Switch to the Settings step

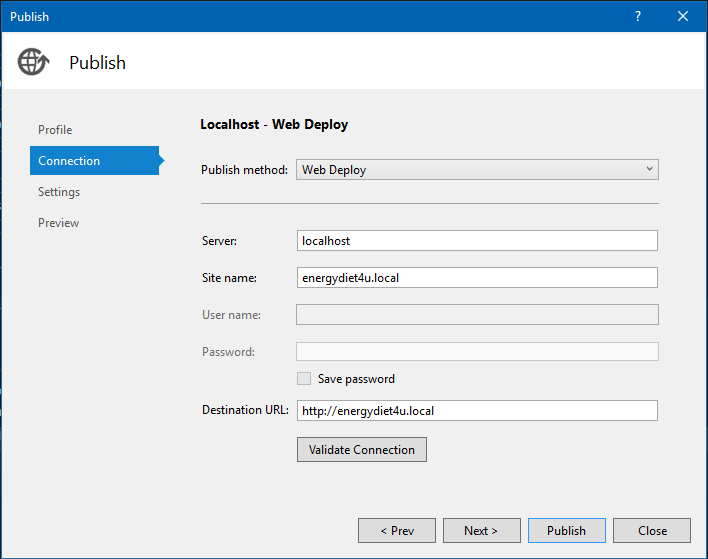point(59,191)
